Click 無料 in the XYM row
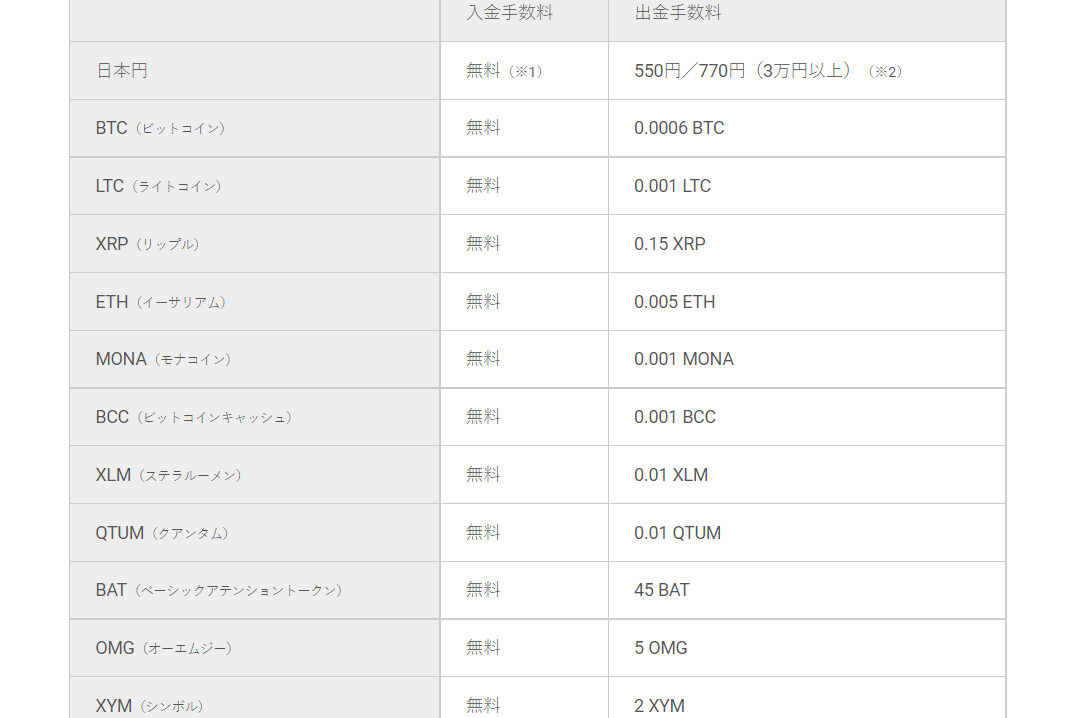Viewport: 1071px width, 718px height. (483, 706)
